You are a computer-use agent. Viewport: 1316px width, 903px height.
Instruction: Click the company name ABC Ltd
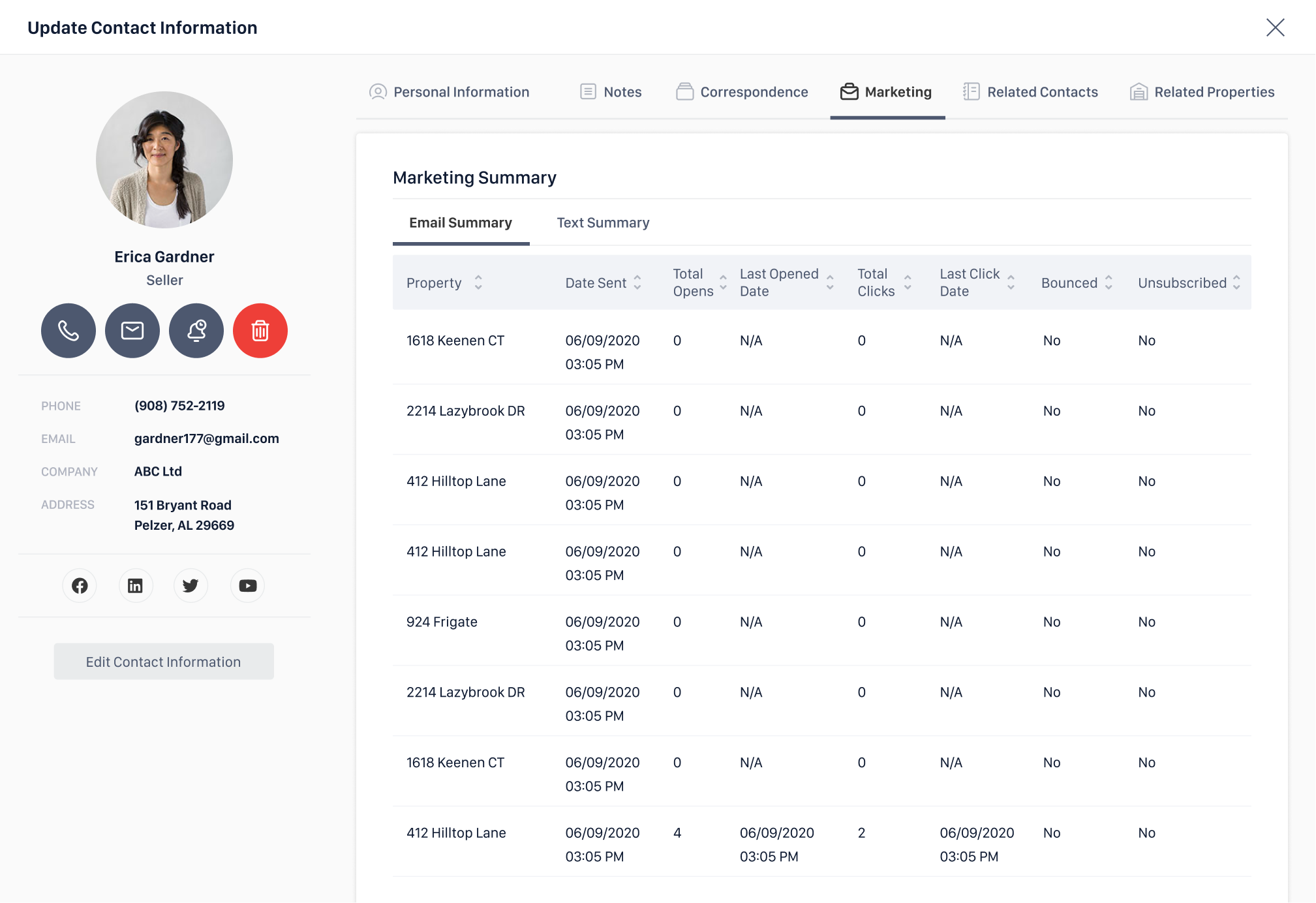pos(158,471)
